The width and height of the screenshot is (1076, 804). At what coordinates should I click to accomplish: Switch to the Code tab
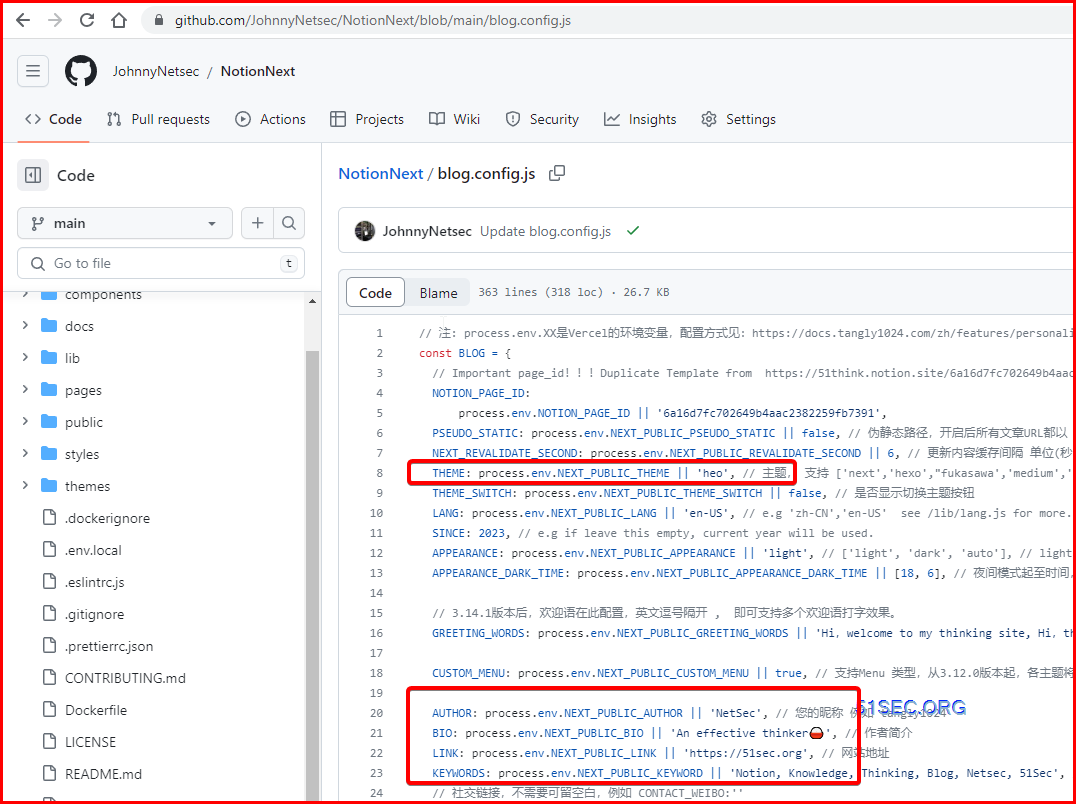click(54, 119)
